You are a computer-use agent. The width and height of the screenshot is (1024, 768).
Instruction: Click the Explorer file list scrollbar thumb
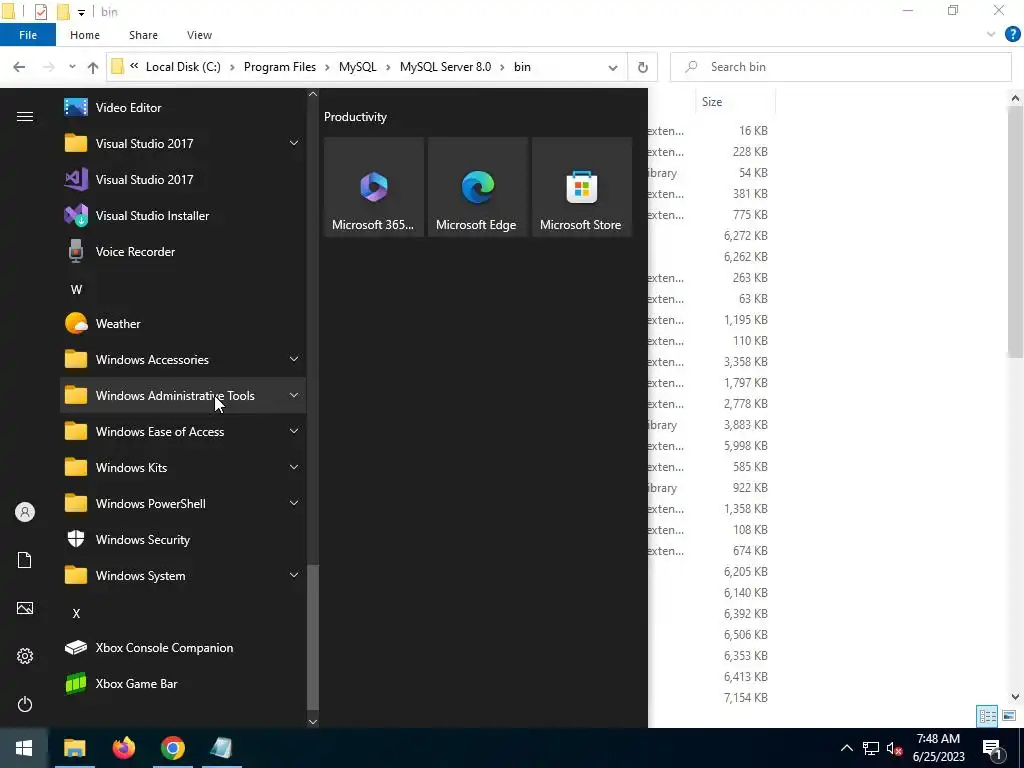tap(1015, 231)
